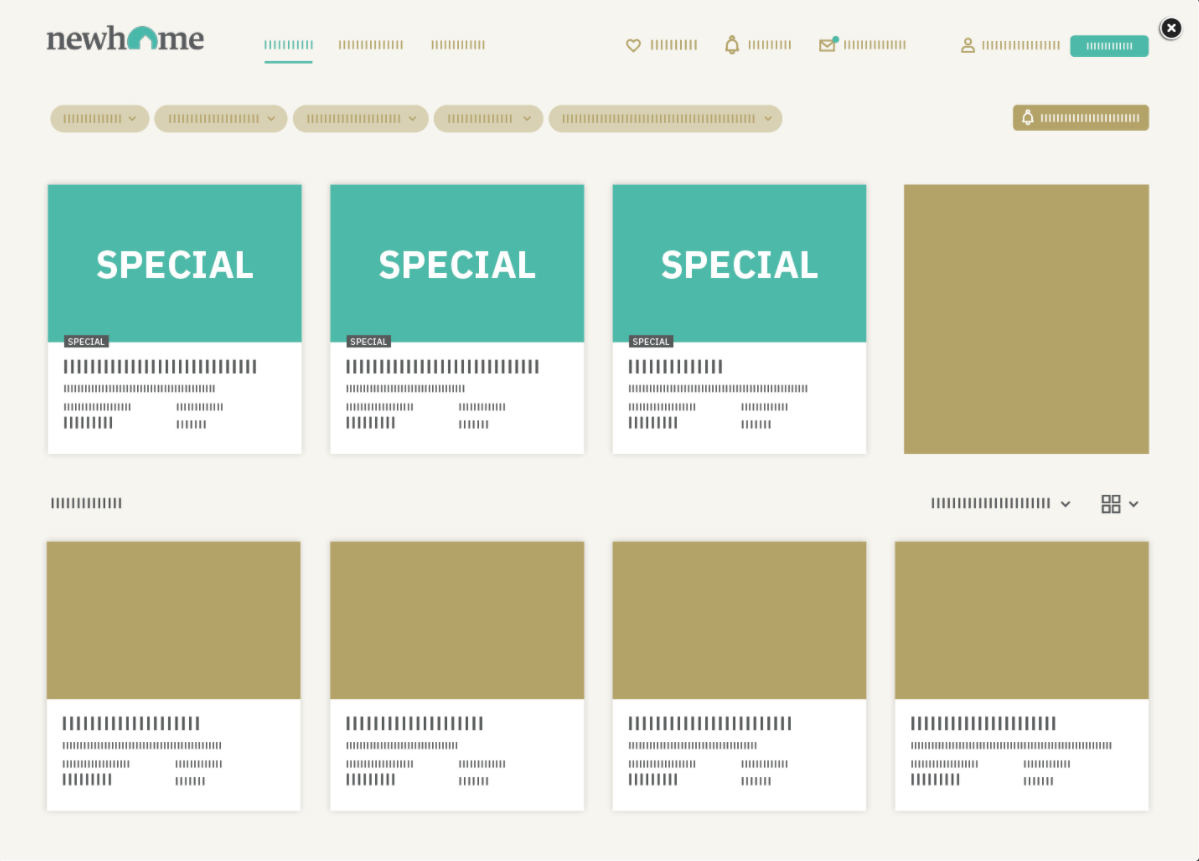The image size is (1199, 861).
Task: Open the fourth listing image in bottom row
Action: click(1022, 620)
